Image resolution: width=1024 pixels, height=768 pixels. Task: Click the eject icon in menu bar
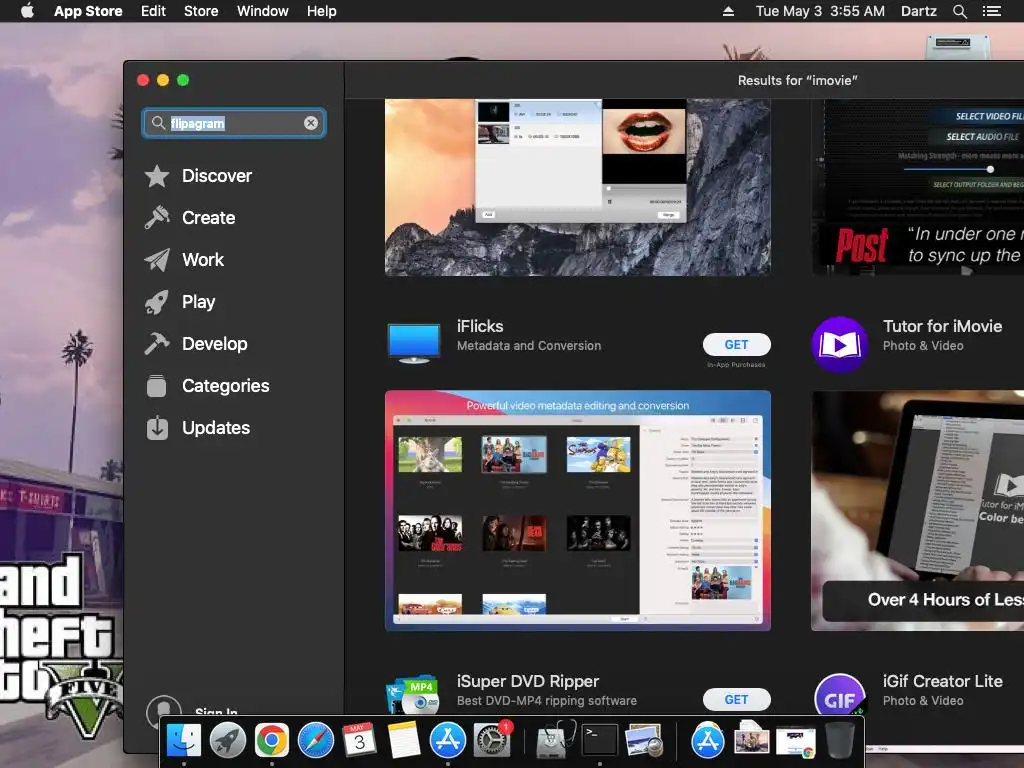(x=728, y=11)
